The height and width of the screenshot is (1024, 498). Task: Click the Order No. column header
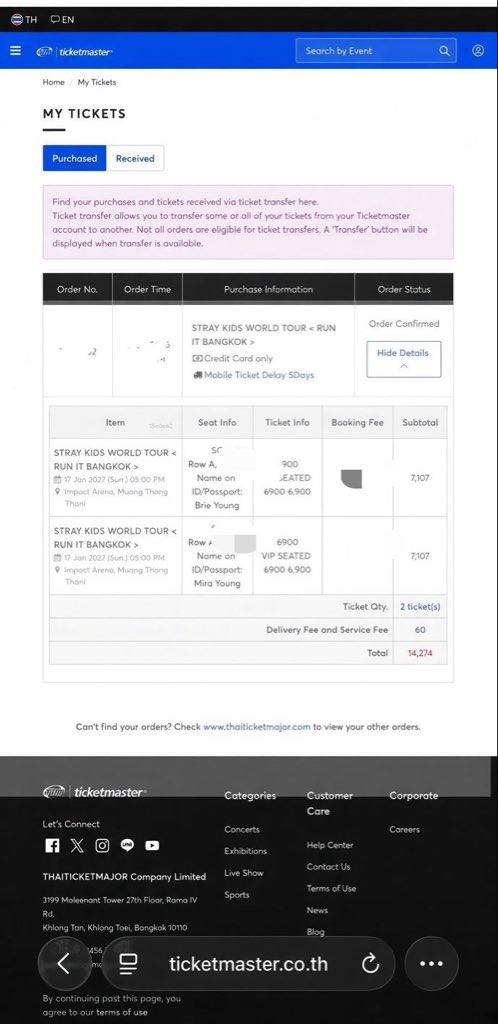click(x=77, y=289)
